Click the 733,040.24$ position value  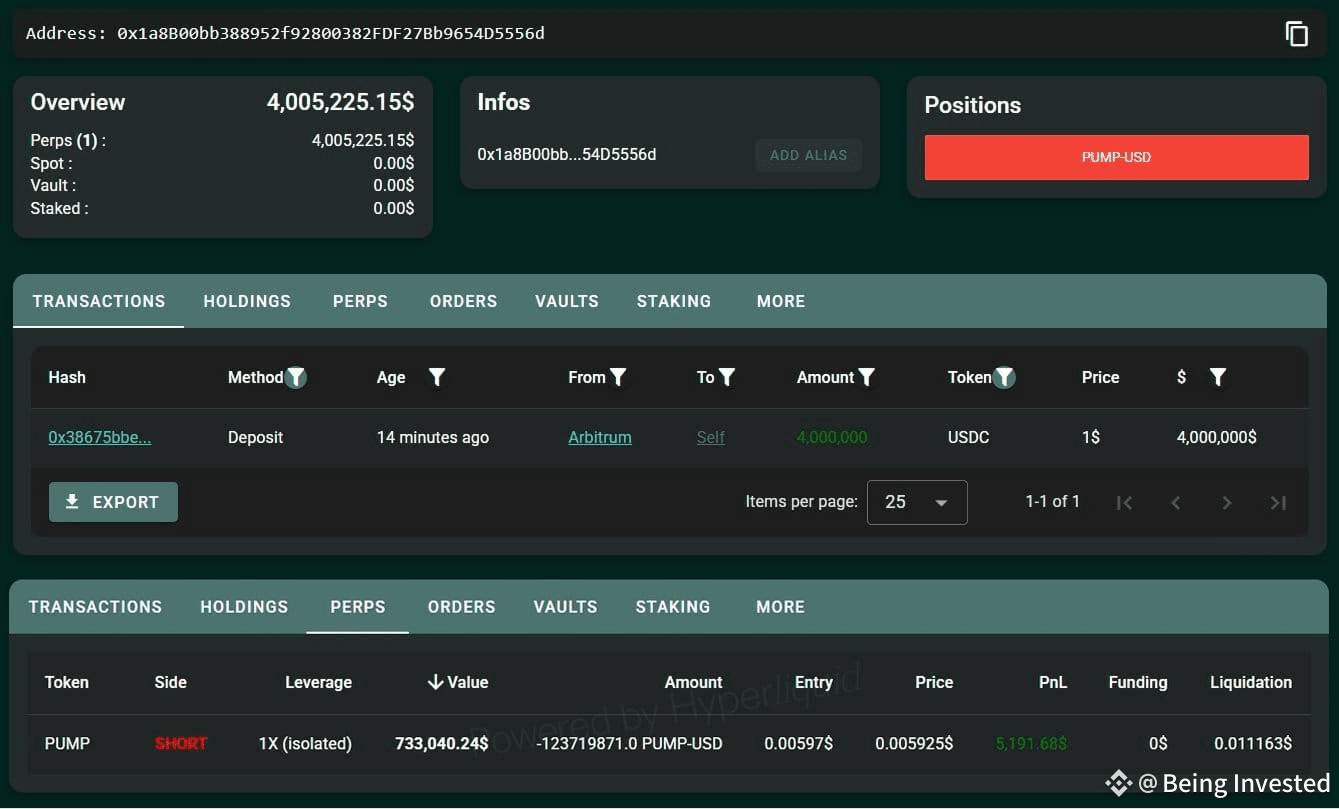(442, 743)
